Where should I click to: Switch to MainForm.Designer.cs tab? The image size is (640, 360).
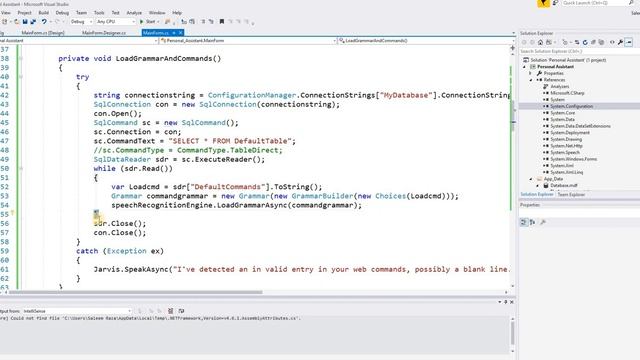[104, 33]
